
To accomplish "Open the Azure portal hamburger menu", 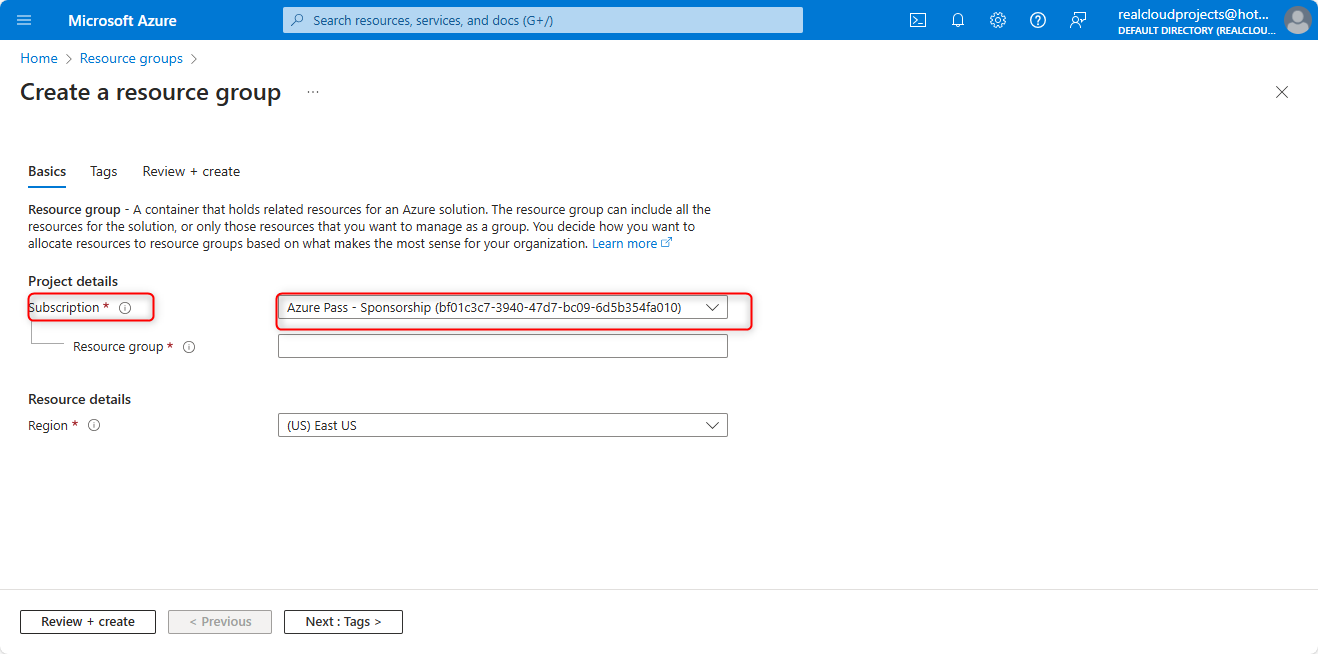I will [25, 20].
